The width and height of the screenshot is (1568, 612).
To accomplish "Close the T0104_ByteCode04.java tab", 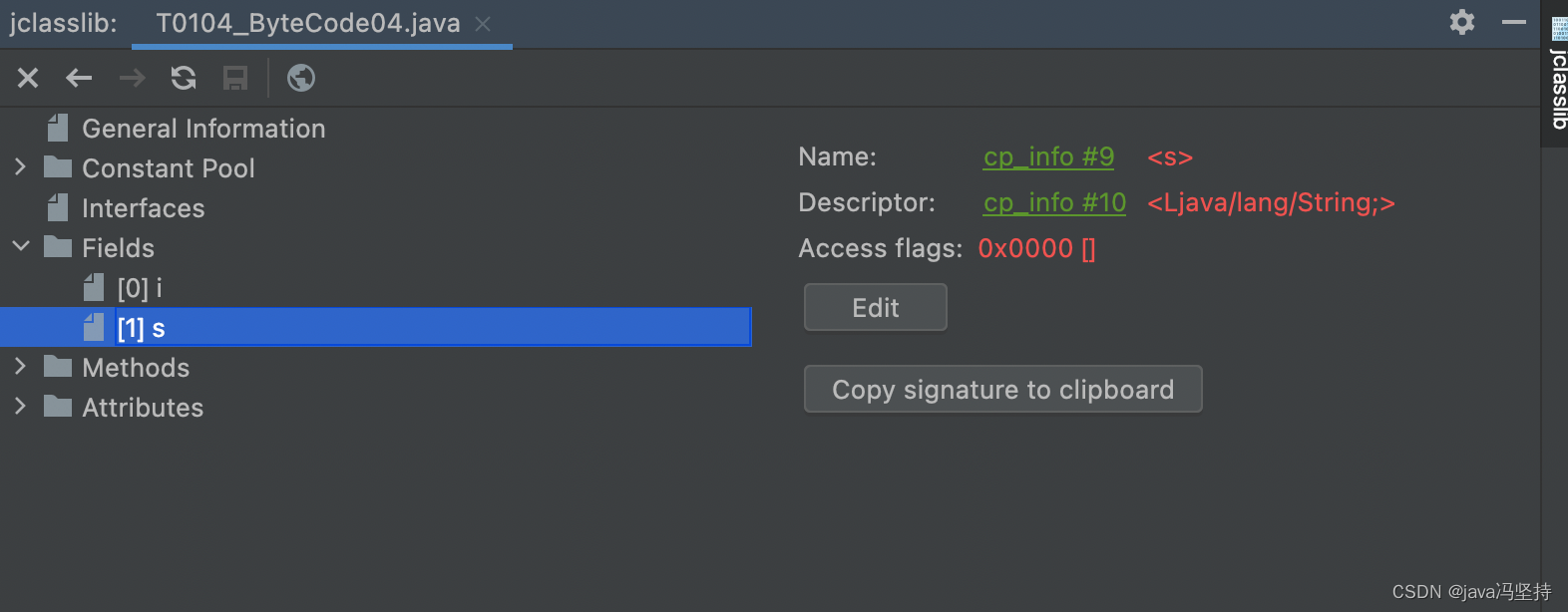I will click(x=483, y=23).
